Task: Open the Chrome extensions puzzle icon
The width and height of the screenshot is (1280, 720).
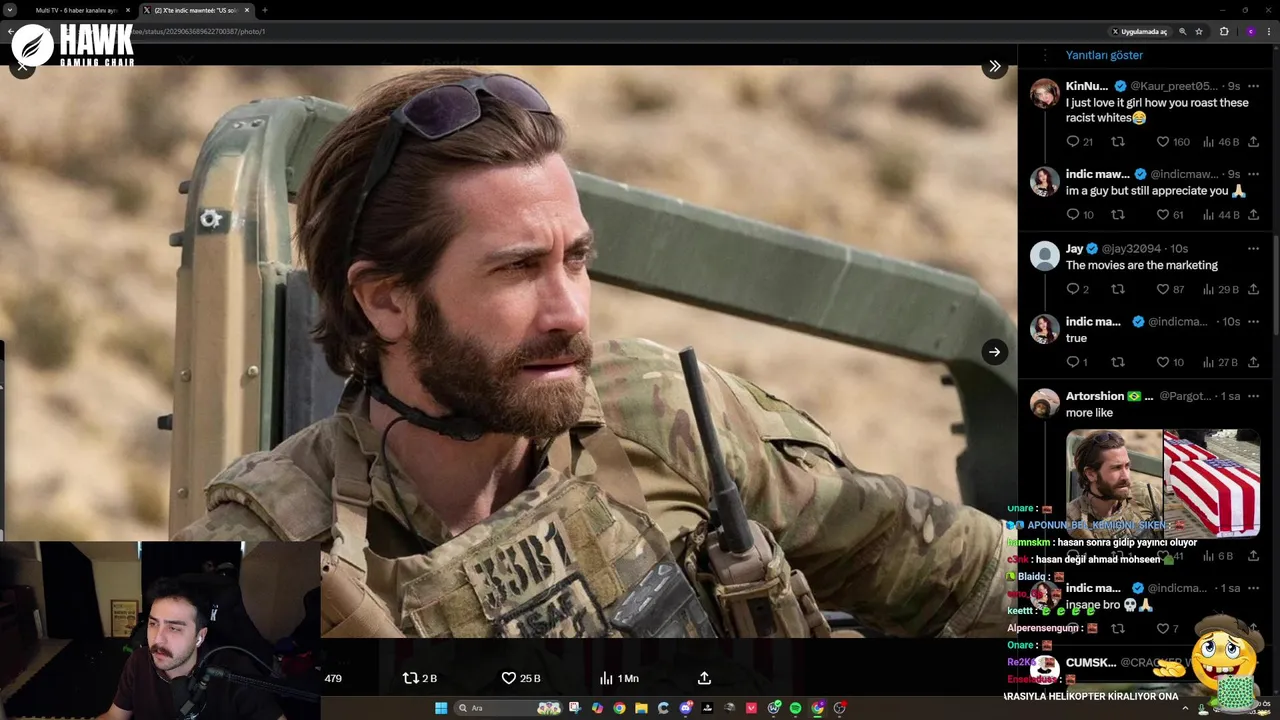Action: [x=1224, y=31]
